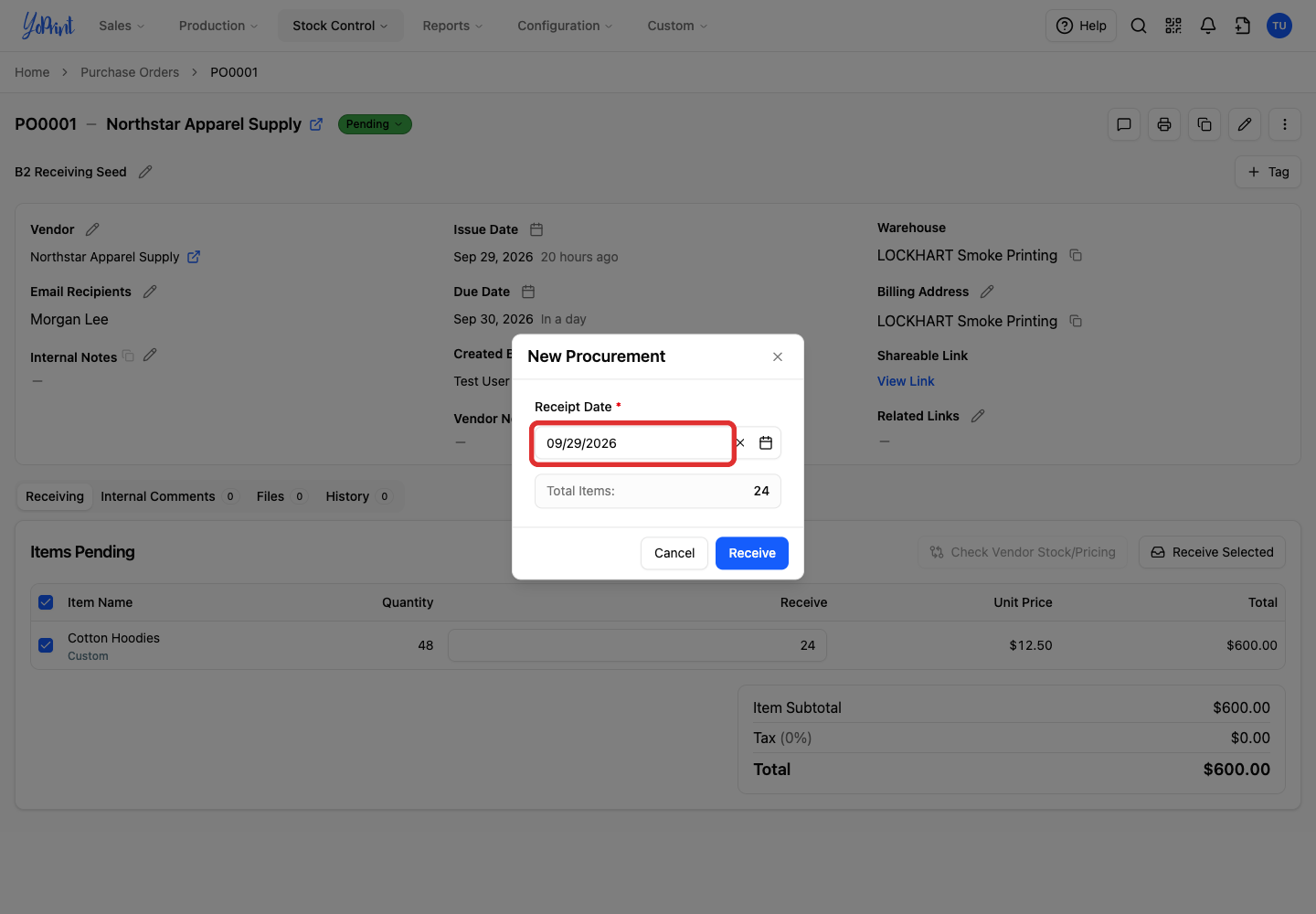Open the Pending status dropdown
The image size is (1316, 914).
point(375,124)
